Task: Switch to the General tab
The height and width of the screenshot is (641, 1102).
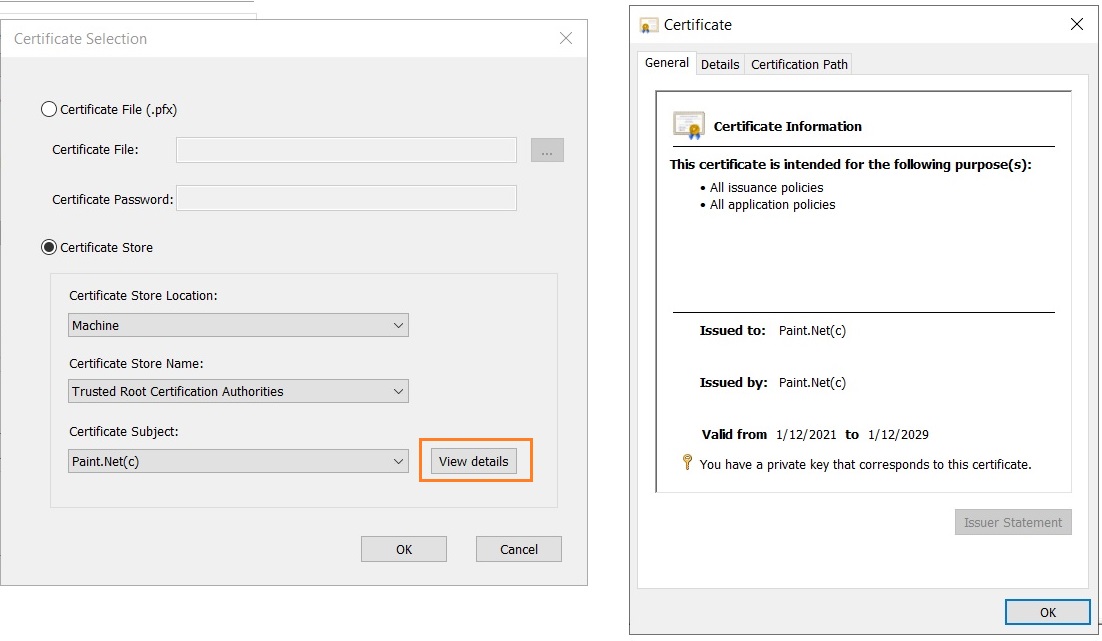Action: click(667, 63)
